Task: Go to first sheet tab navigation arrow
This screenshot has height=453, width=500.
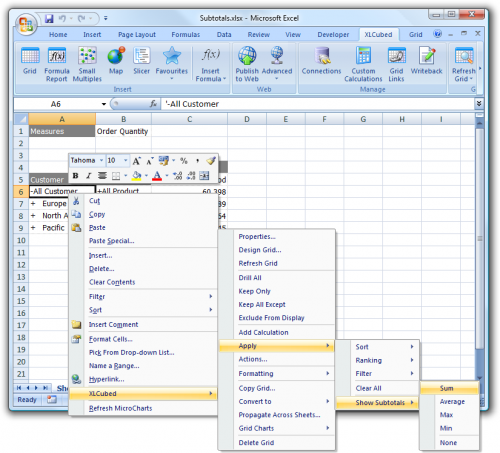Action: pyautogui.click(x=19, y=388)
